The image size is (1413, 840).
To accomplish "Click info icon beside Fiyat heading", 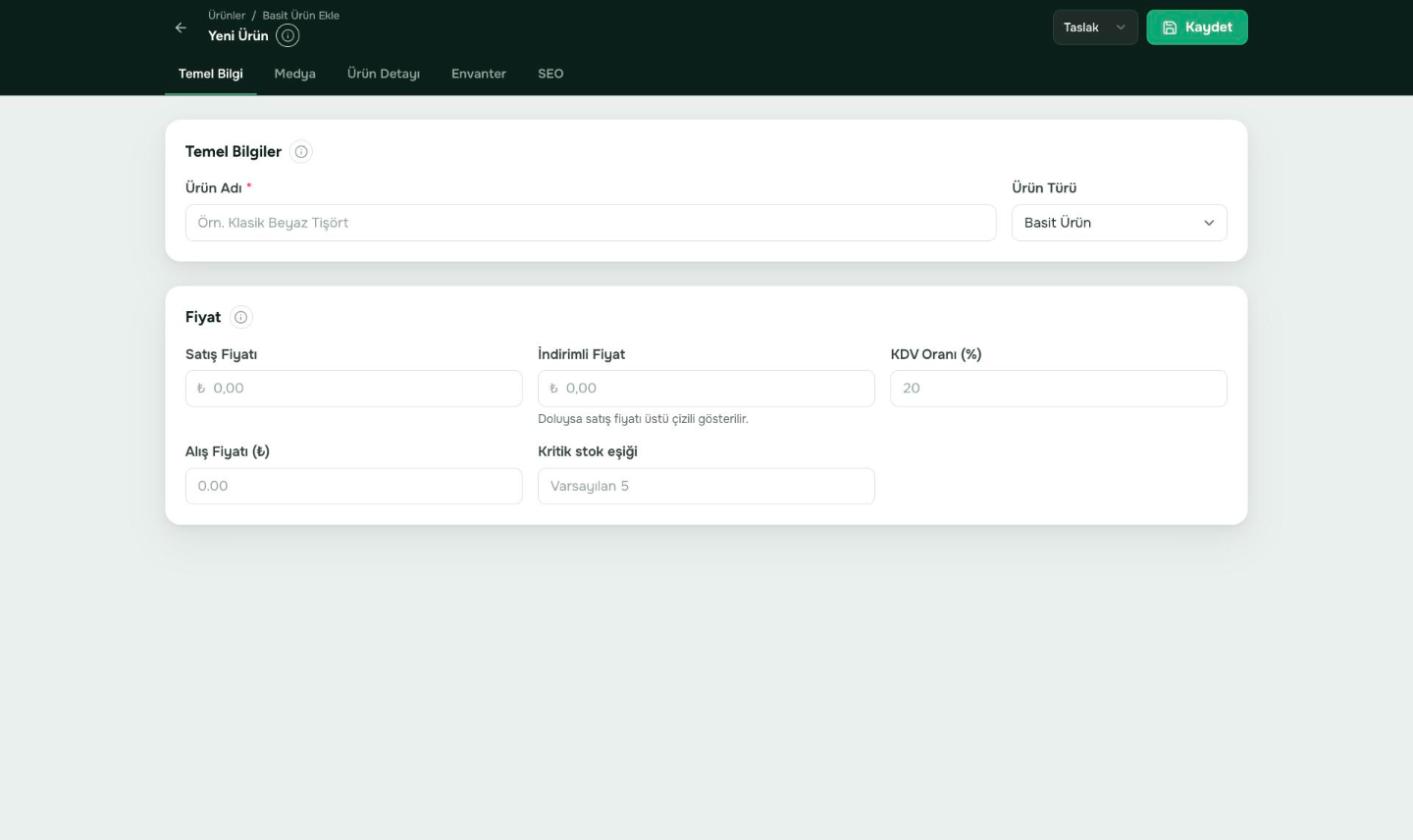I will (241, 317).
